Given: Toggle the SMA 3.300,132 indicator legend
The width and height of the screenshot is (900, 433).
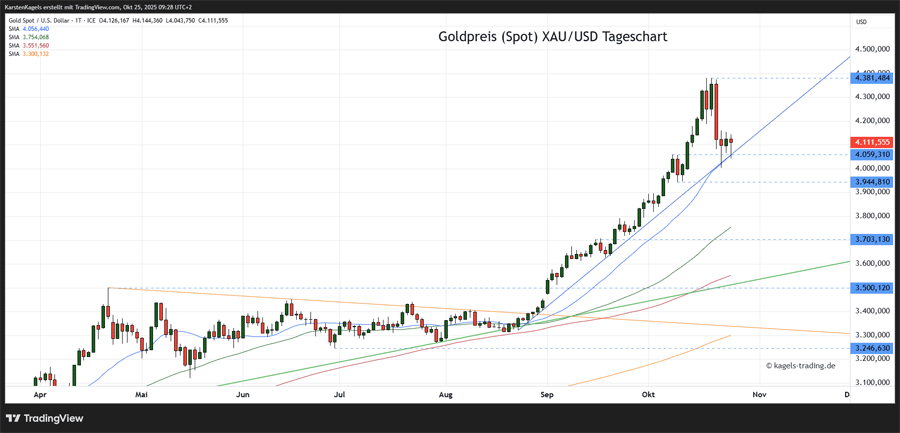Looking at the screenshot, I should point(28,54).
